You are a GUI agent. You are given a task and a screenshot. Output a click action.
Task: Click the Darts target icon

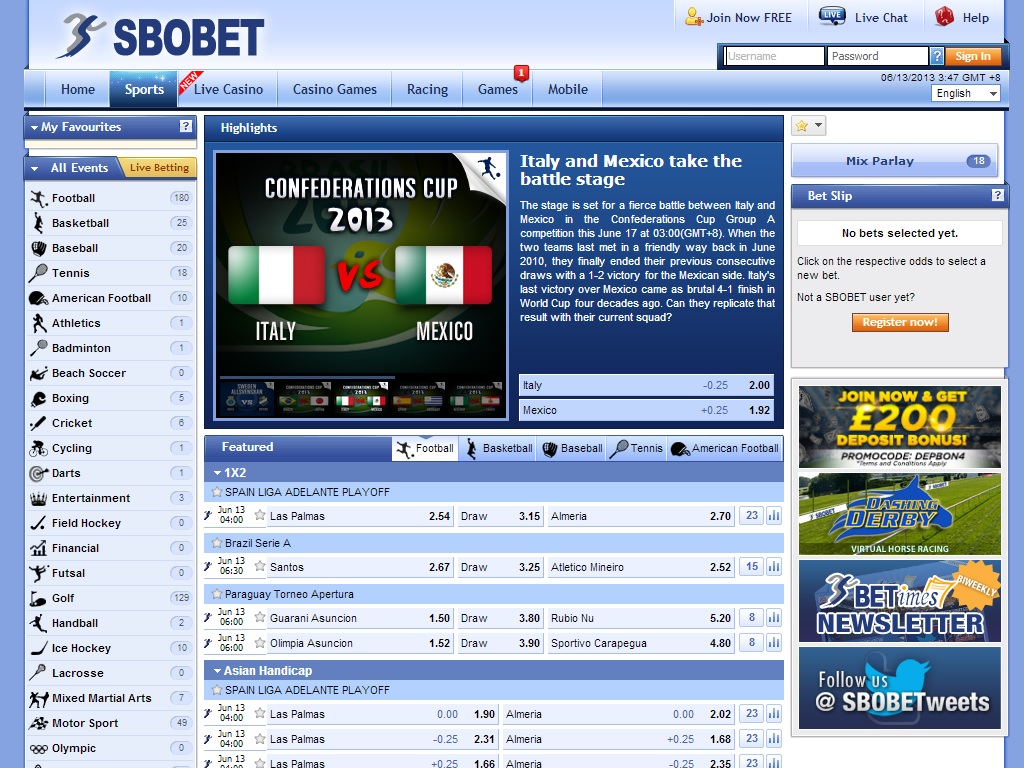point(39,473)
